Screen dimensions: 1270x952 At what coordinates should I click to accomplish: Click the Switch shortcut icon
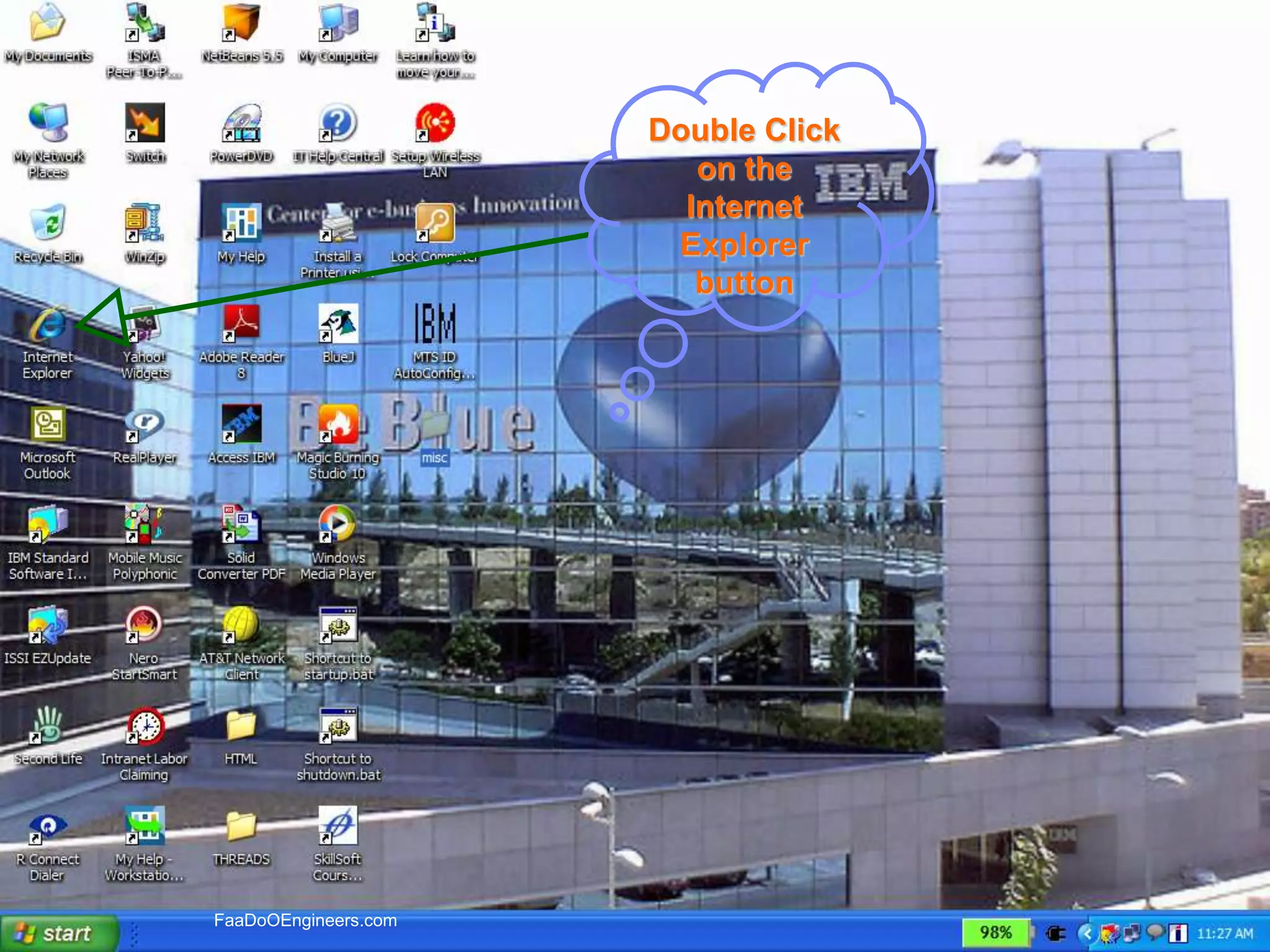[144, 123]
